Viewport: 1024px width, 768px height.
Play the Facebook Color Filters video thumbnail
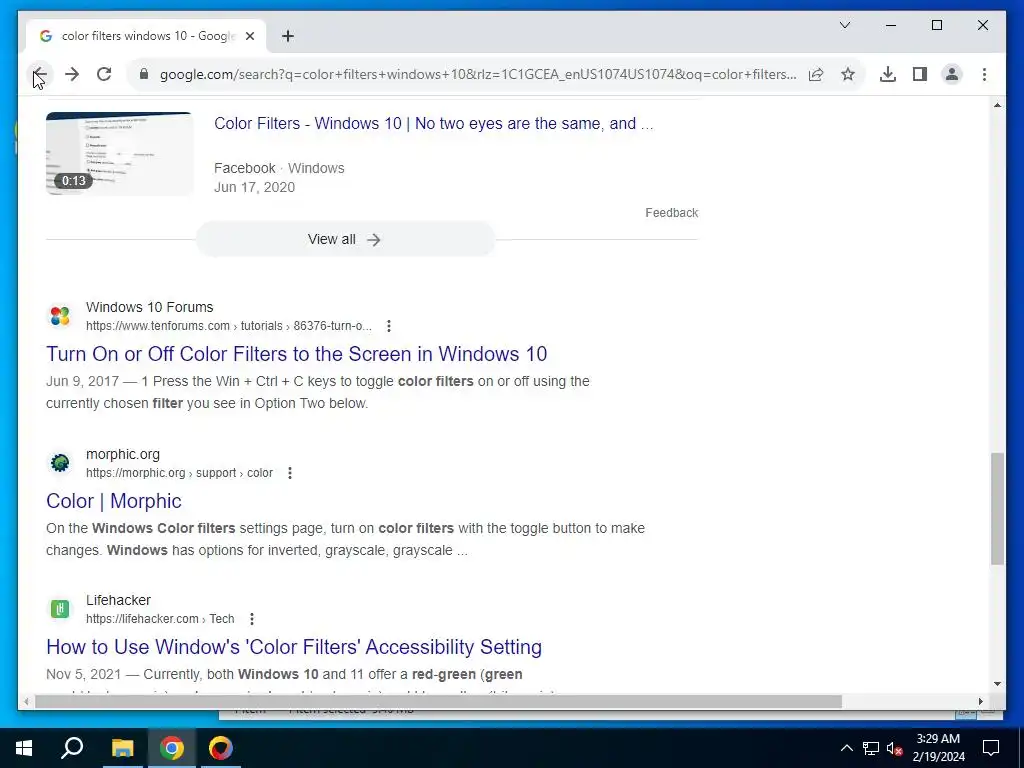click(x=120, y=153)
